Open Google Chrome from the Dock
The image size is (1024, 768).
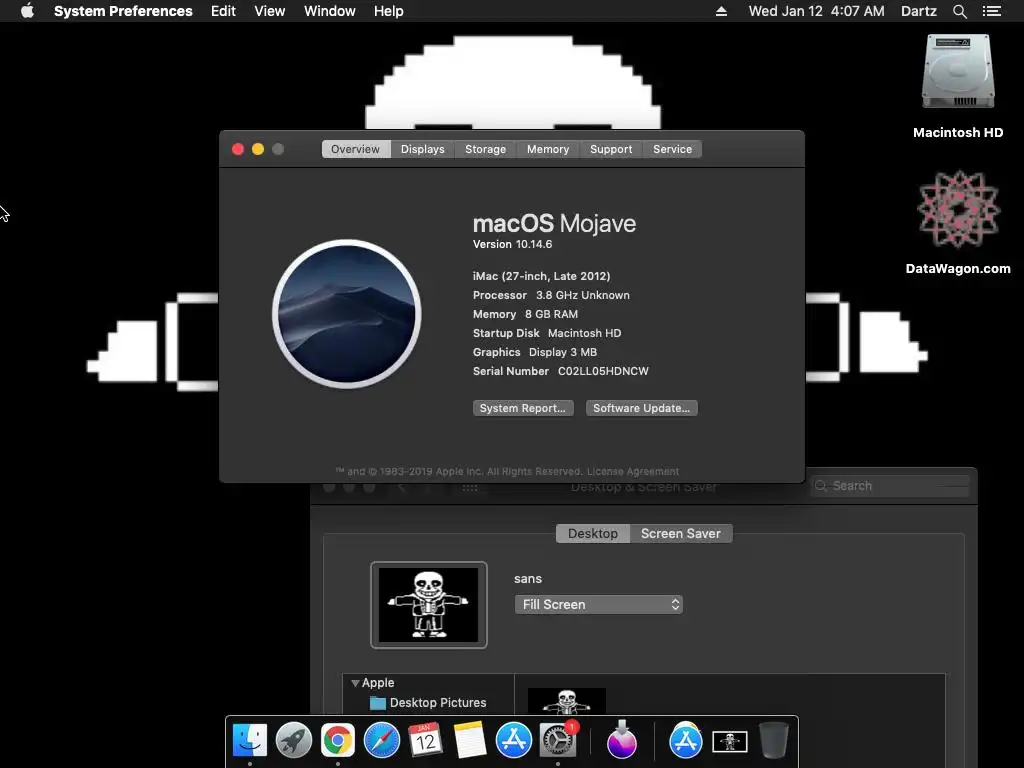point(338,741)
